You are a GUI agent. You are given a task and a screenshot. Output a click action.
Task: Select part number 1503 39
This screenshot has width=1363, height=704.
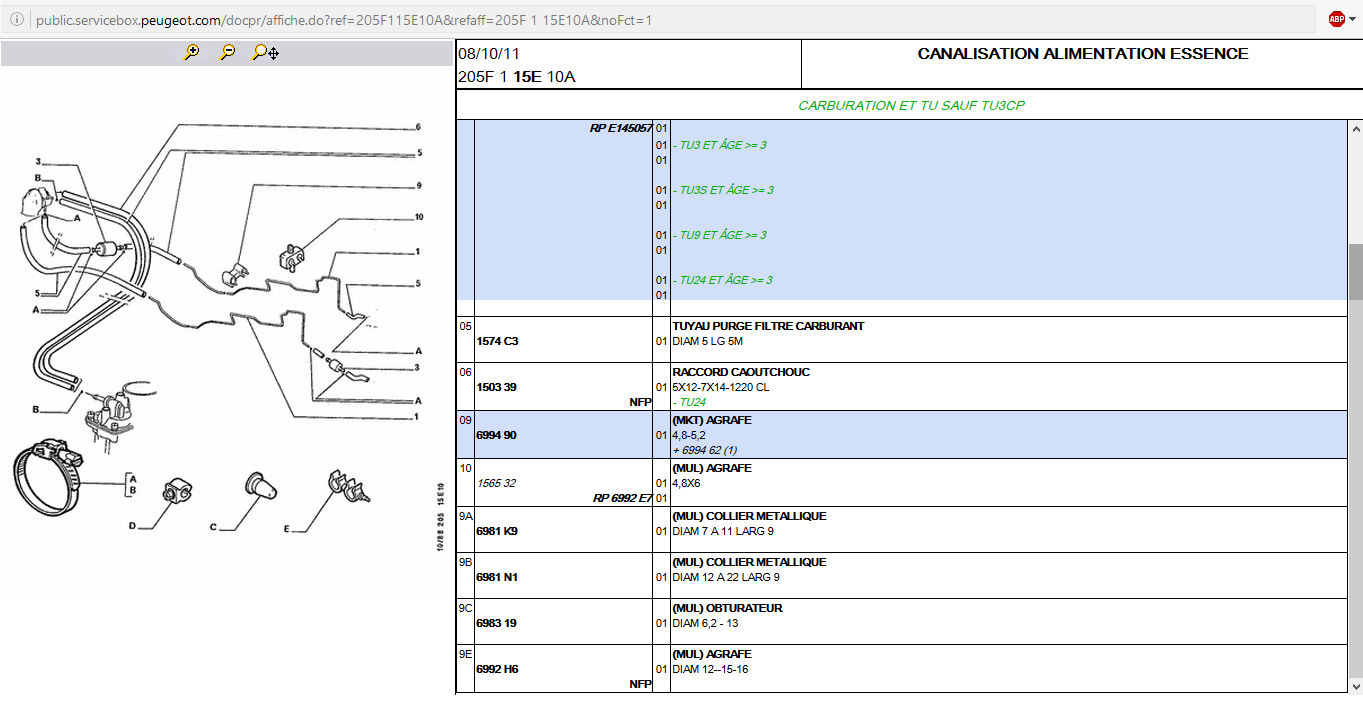tap(497, 387)
